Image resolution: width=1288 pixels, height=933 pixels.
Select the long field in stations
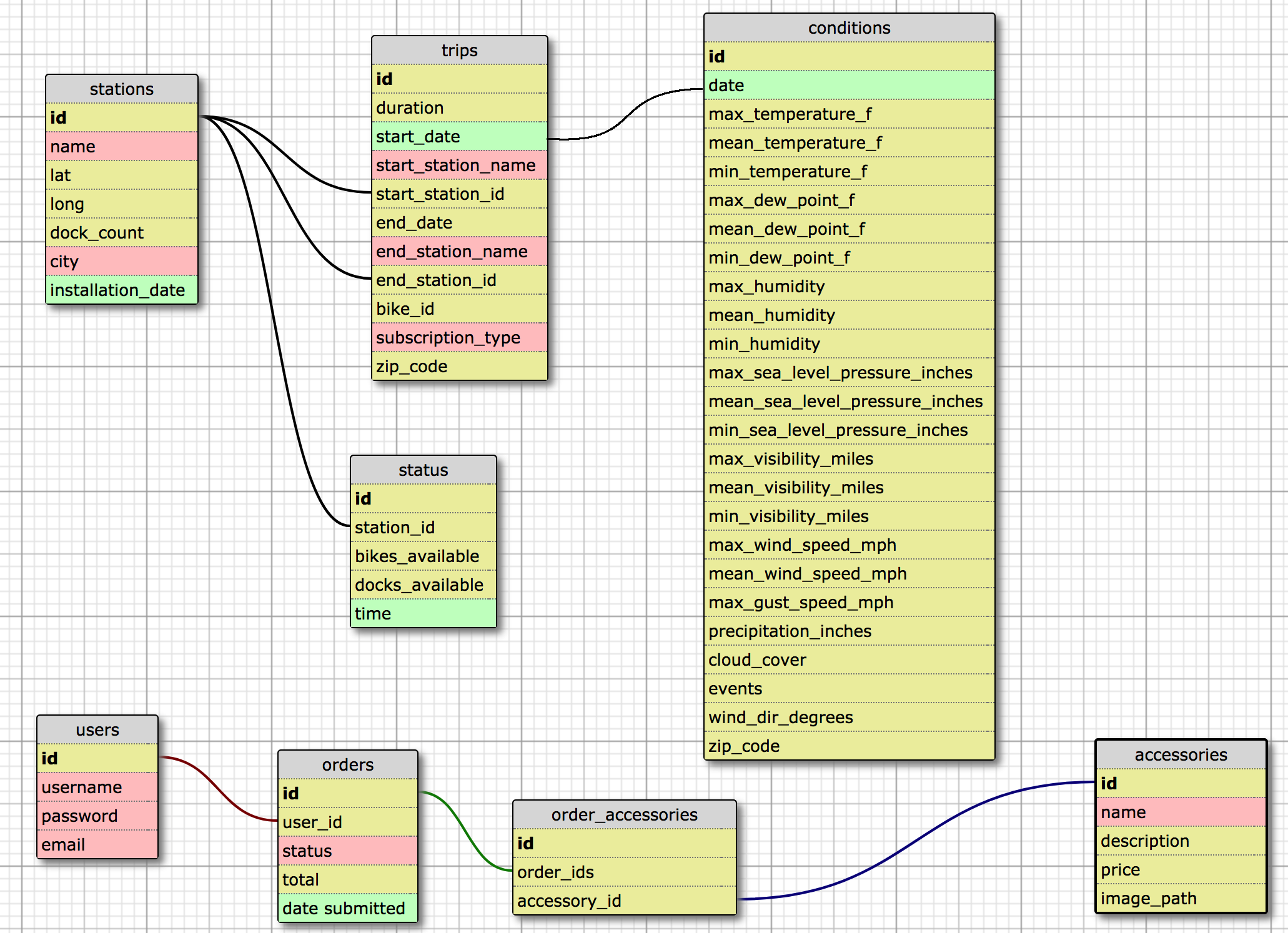click(x=122, y=204)
